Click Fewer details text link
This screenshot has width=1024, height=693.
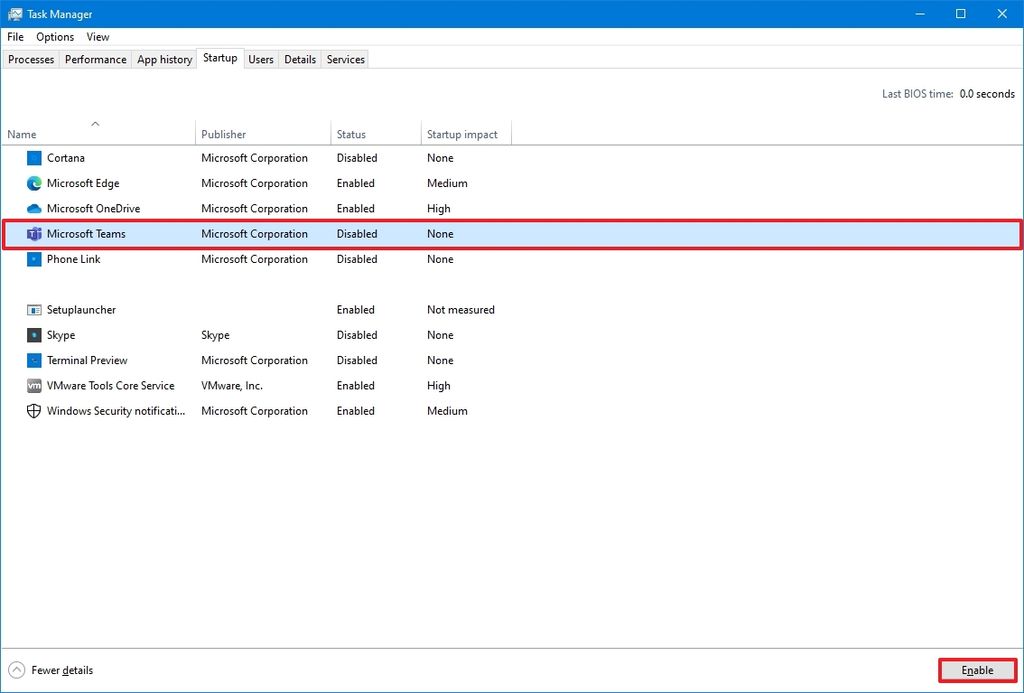(x=64, y=670)
